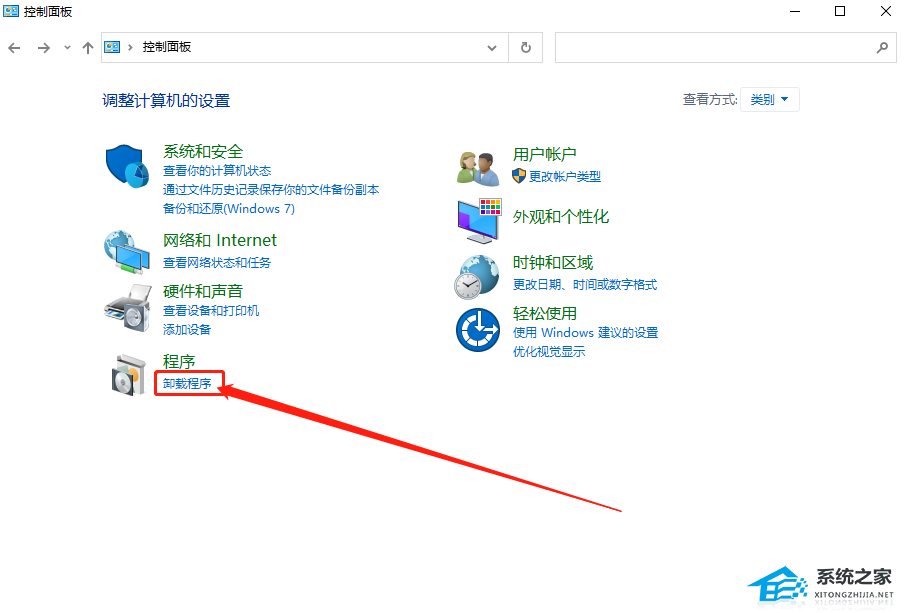Image resolution: width=909 pixels, height=613 pixels.
Task: Open 时钟和区域 category heading
Action: (553, 263)
